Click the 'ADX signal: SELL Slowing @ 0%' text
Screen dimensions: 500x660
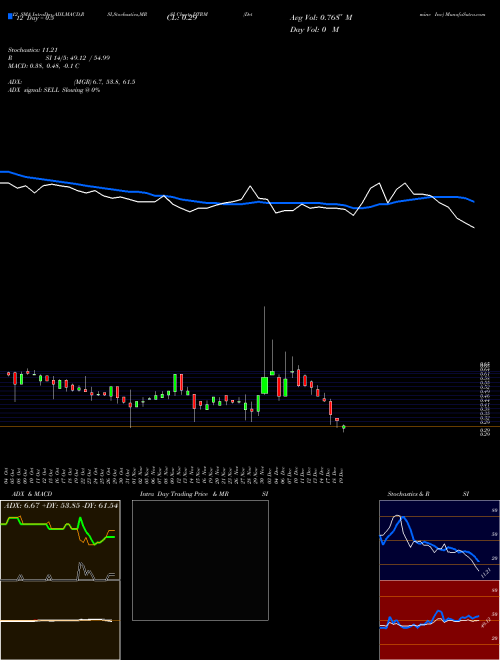point(54,90)
